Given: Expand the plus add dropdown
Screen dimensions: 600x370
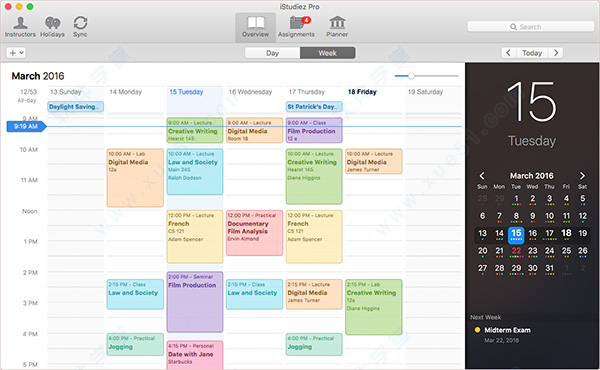Looking at the screenshot, I should coord(16,53).
